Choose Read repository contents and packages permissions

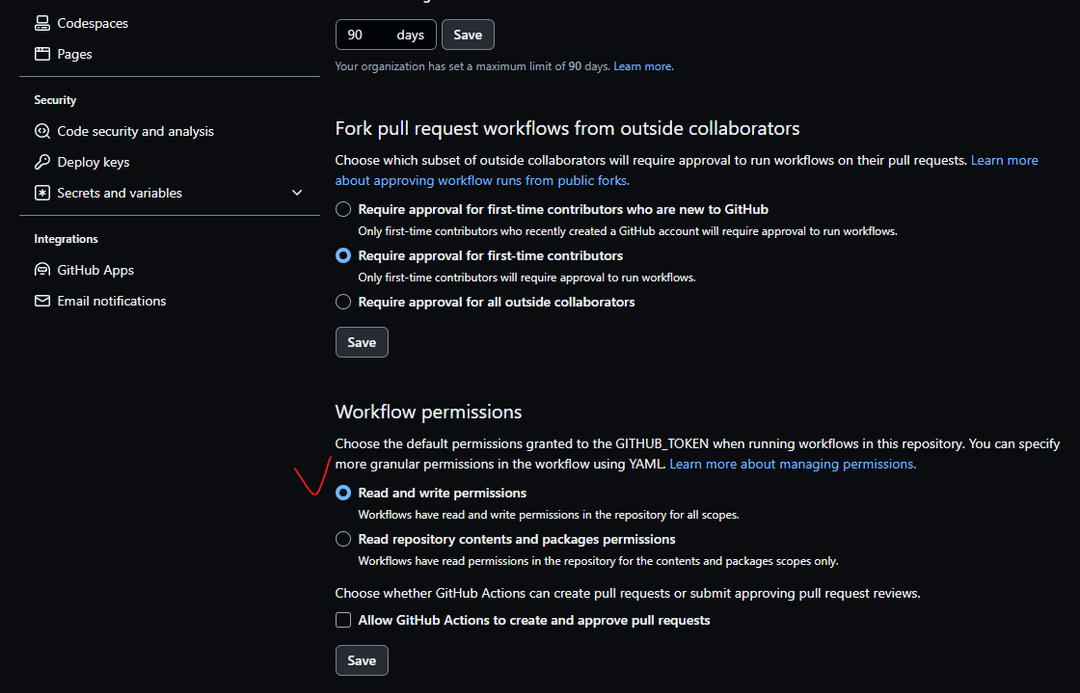(x=343, y=539)
